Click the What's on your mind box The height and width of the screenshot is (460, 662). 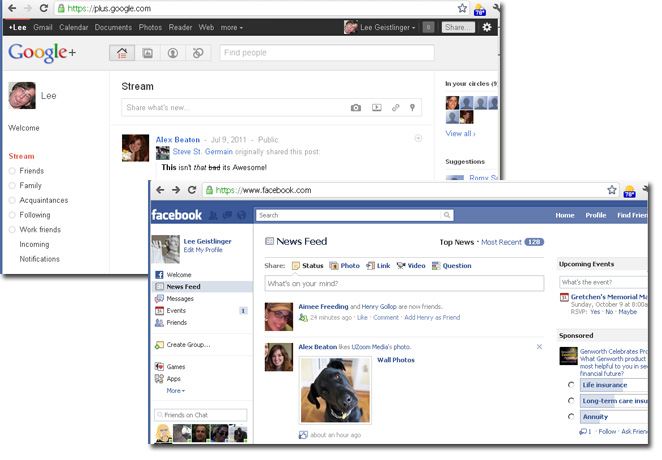pyautogui.click(x=404, y=284)
